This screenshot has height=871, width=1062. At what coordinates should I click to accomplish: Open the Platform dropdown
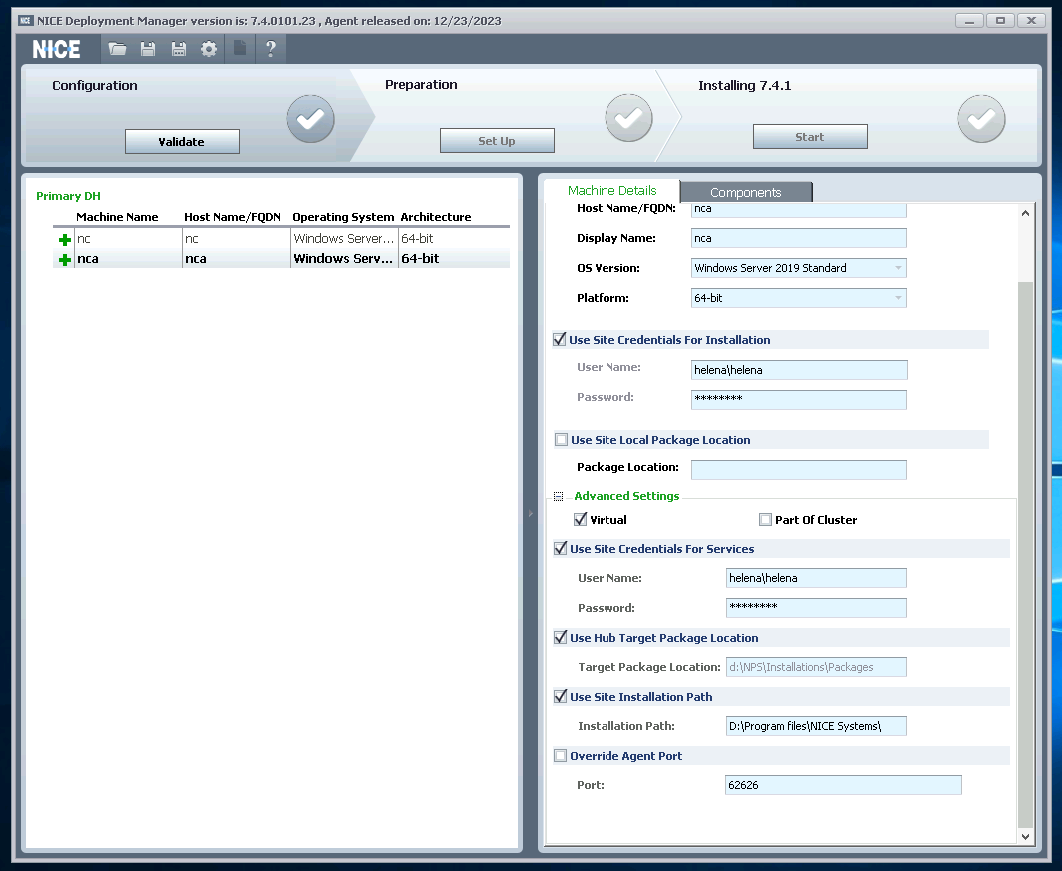click(898, 298)
